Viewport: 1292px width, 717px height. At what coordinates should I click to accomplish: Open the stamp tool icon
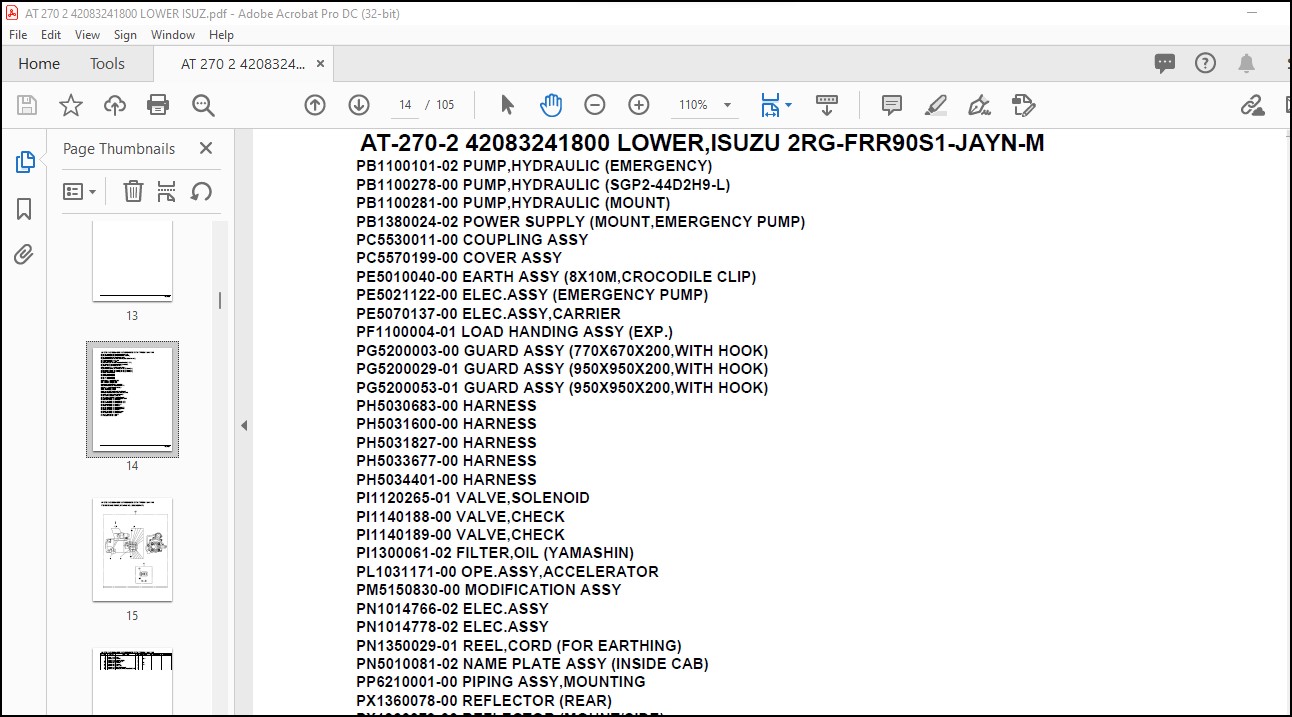[x=1022, y=105]
